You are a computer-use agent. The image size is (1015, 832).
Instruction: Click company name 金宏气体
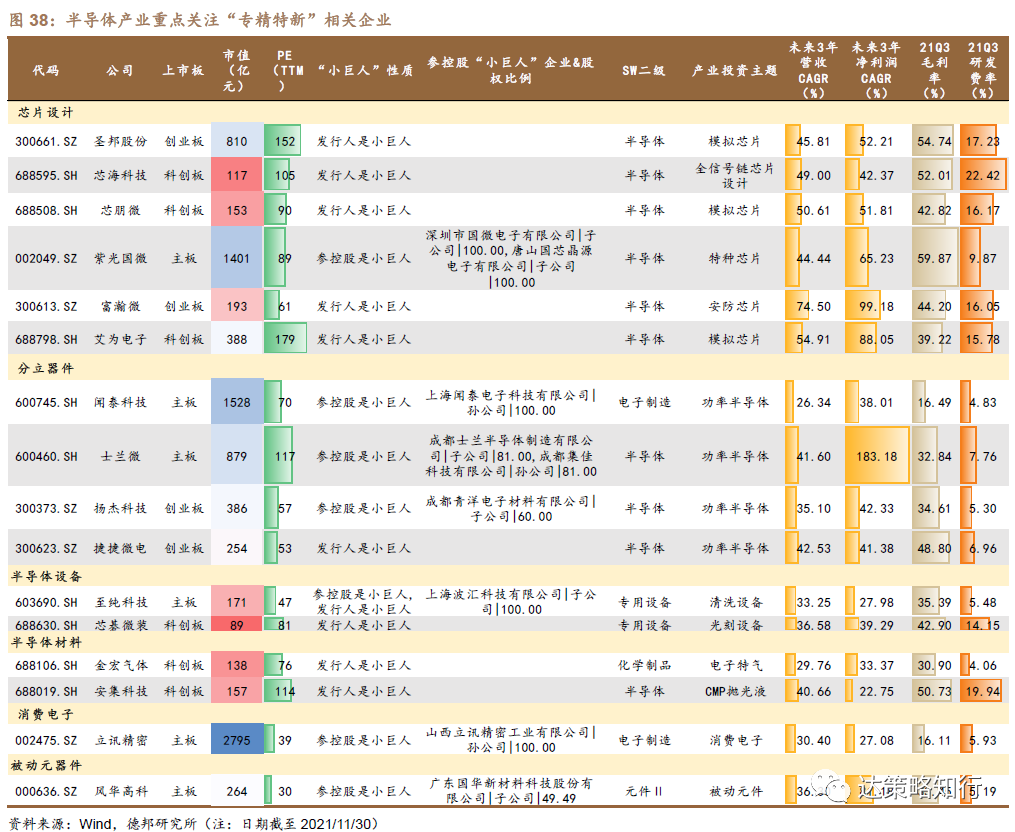click(120, 665)
